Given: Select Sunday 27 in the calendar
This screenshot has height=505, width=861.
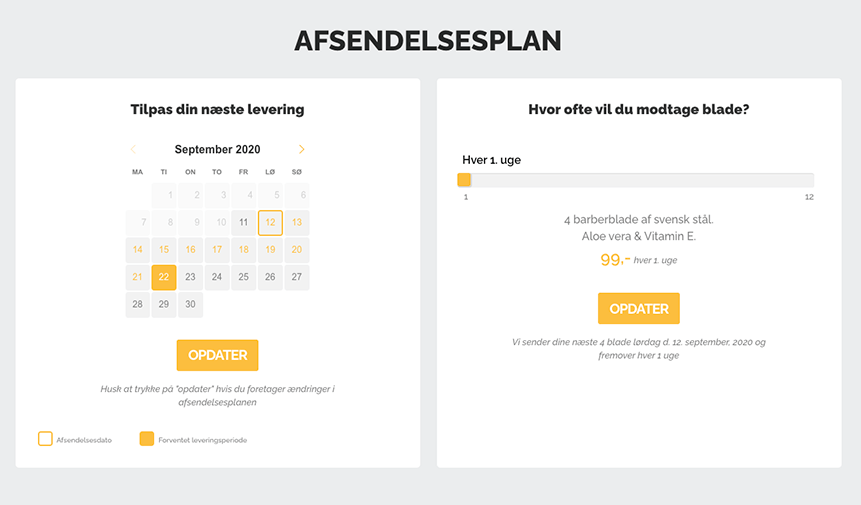Looking at the screenshot, I should tap(297, 277).
